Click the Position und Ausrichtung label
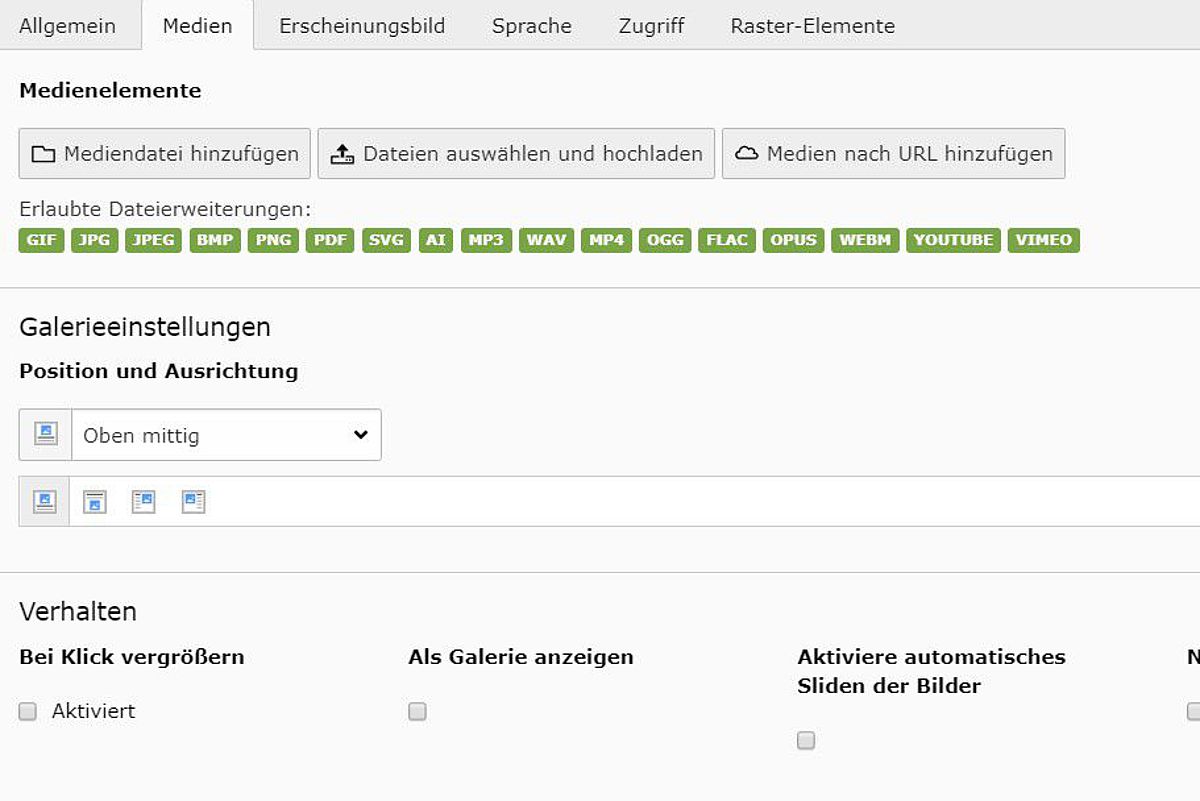 point(159,371)
